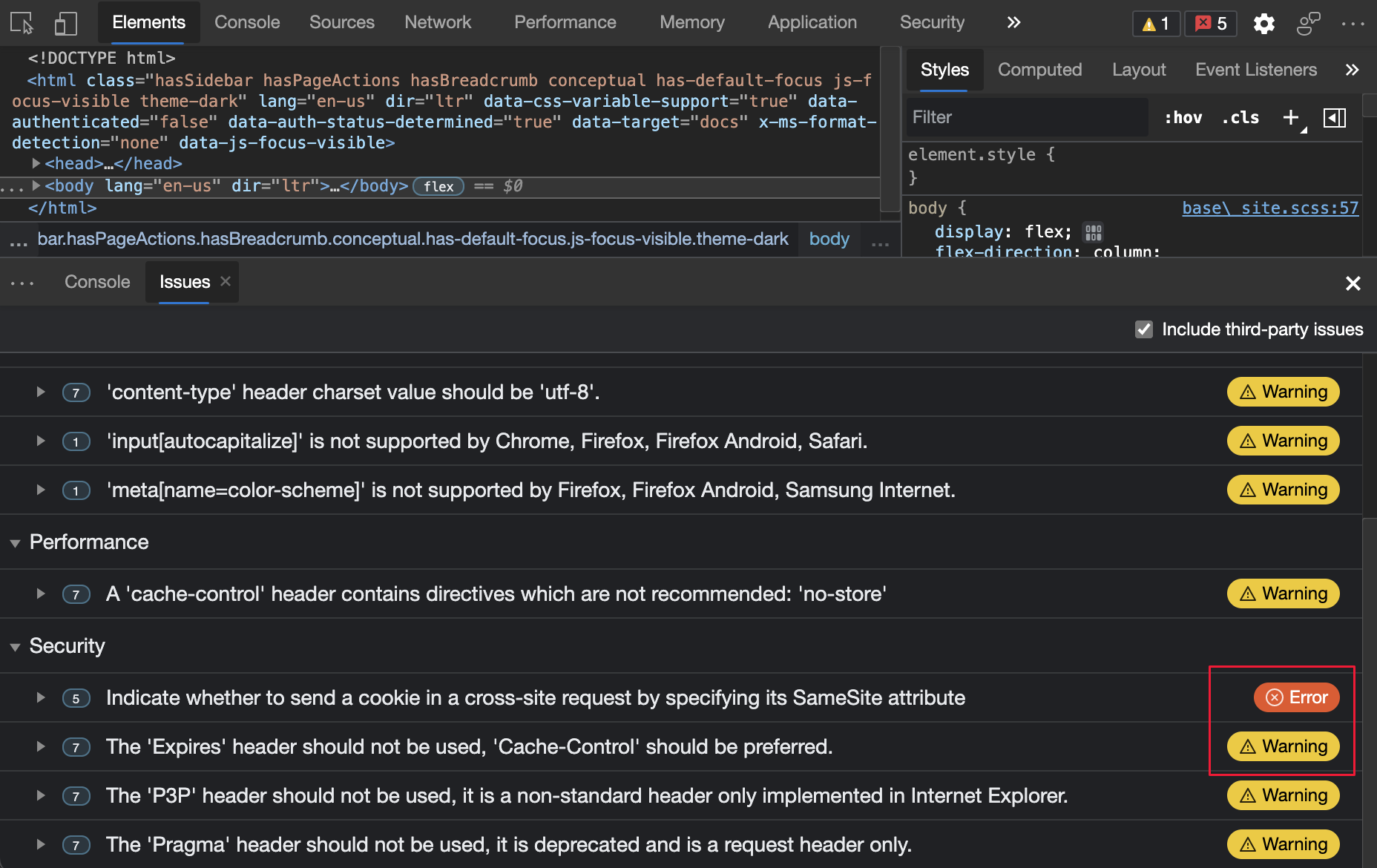Expand the SameSite cookie error issue
1377x868 pixels.
40,697
